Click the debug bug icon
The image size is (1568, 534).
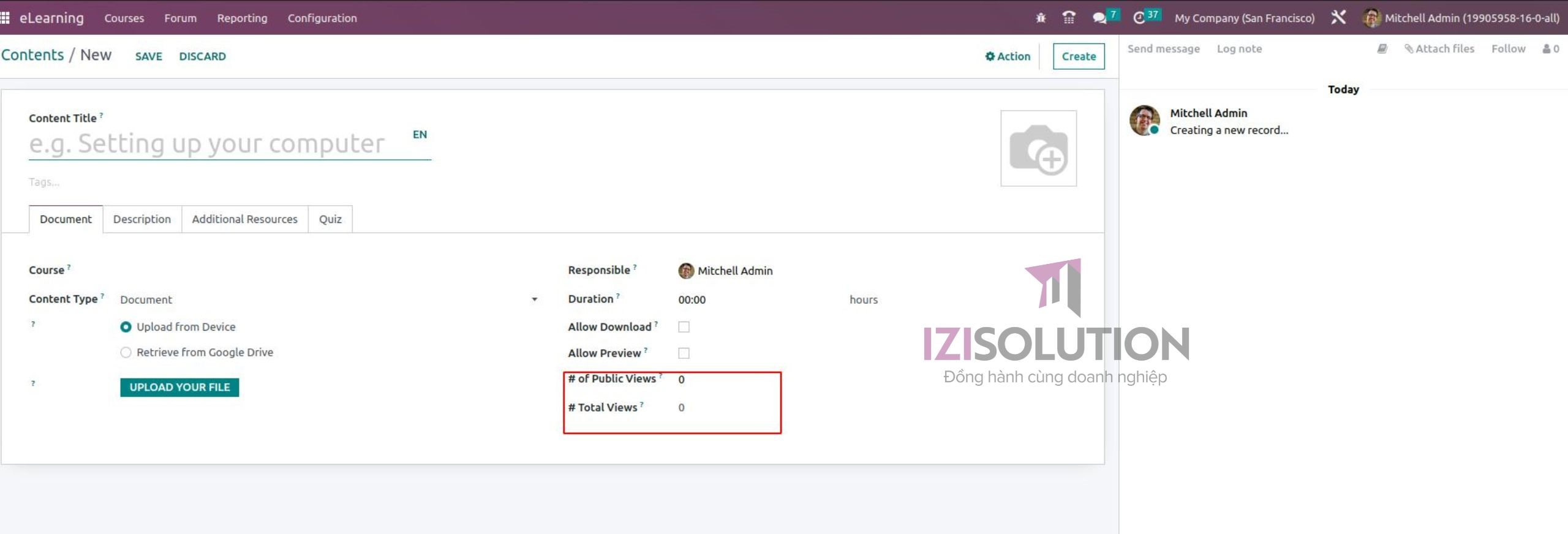[1041, 18]
